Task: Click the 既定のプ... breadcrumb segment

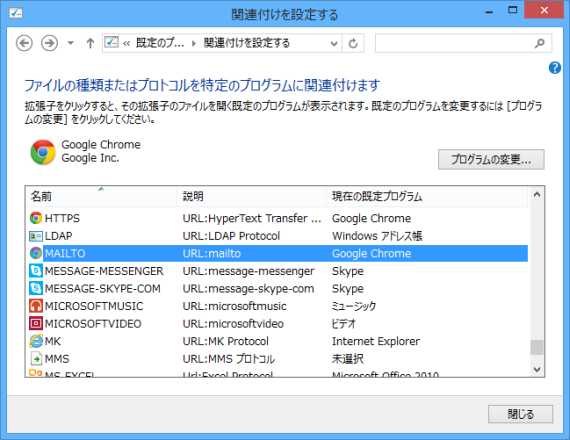Action: 160,43
